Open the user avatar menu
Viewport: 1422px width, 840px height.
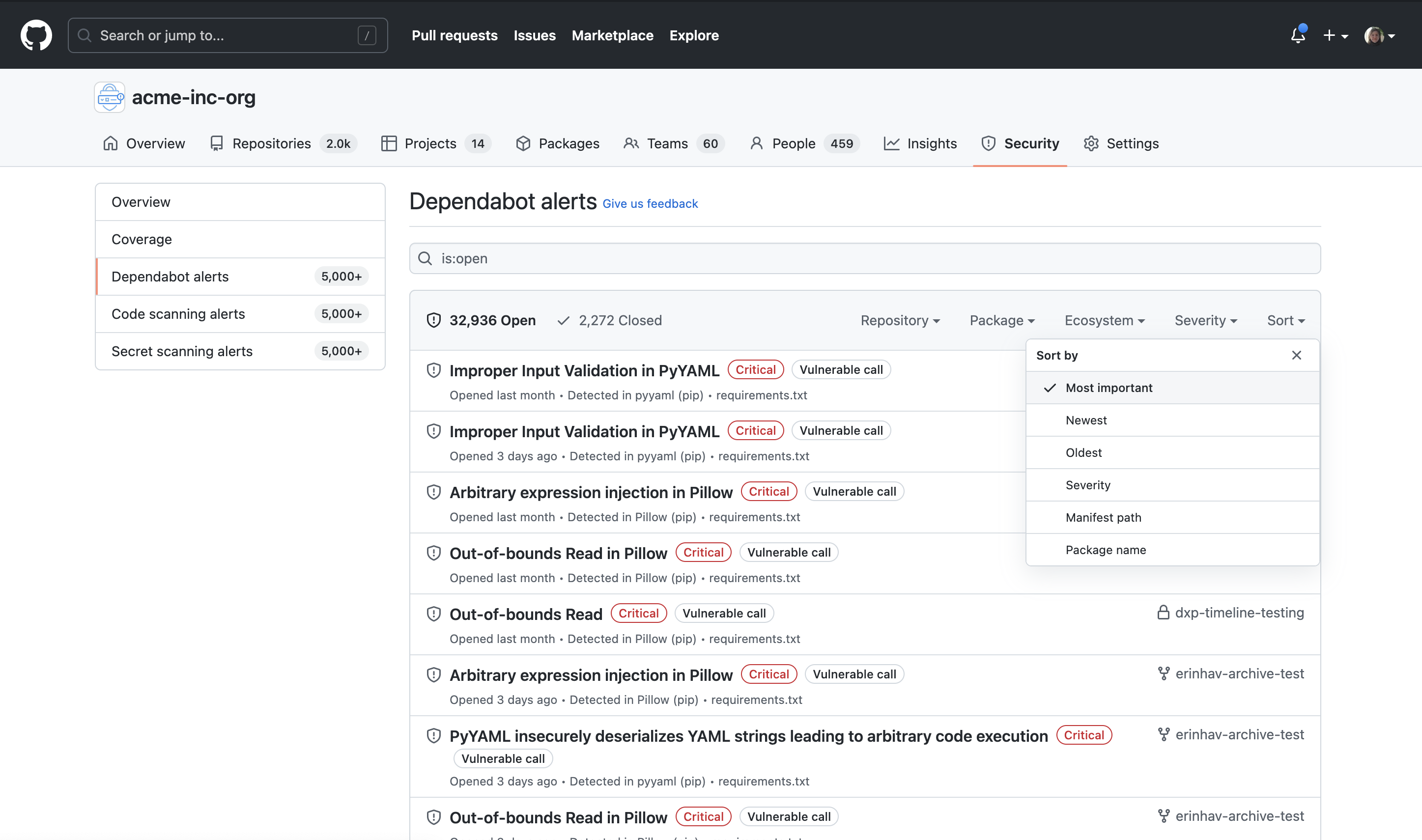(1380, 36)
